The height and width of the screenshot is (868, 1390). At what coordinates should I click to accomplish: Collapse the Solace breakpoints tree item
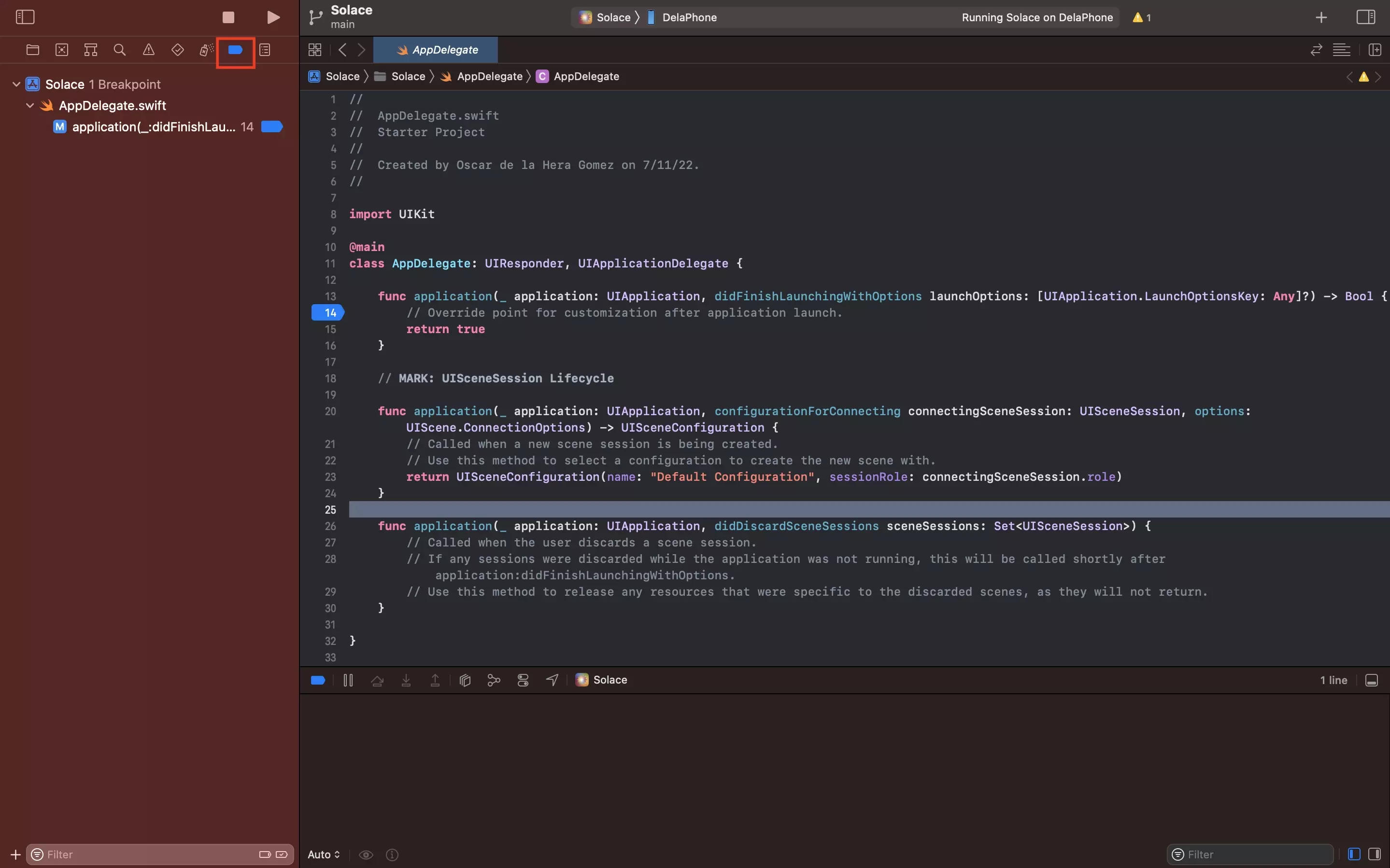pyautogui.click(x=15, y=84)
